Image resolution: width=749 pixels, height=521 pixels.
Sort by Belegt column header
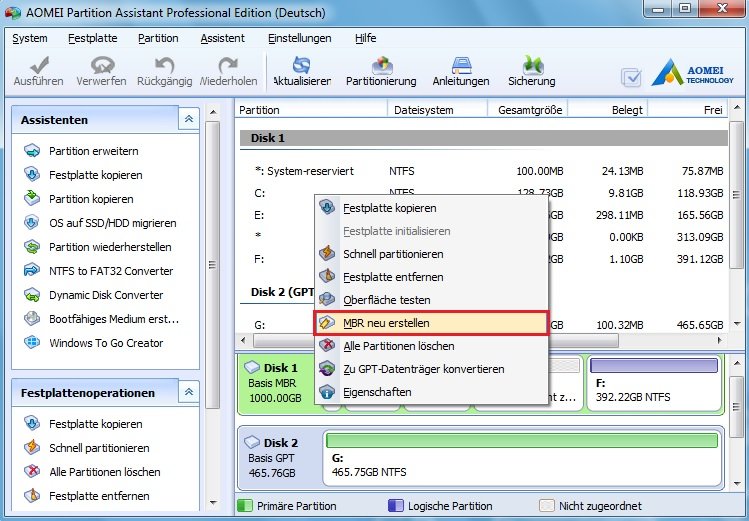607,110
